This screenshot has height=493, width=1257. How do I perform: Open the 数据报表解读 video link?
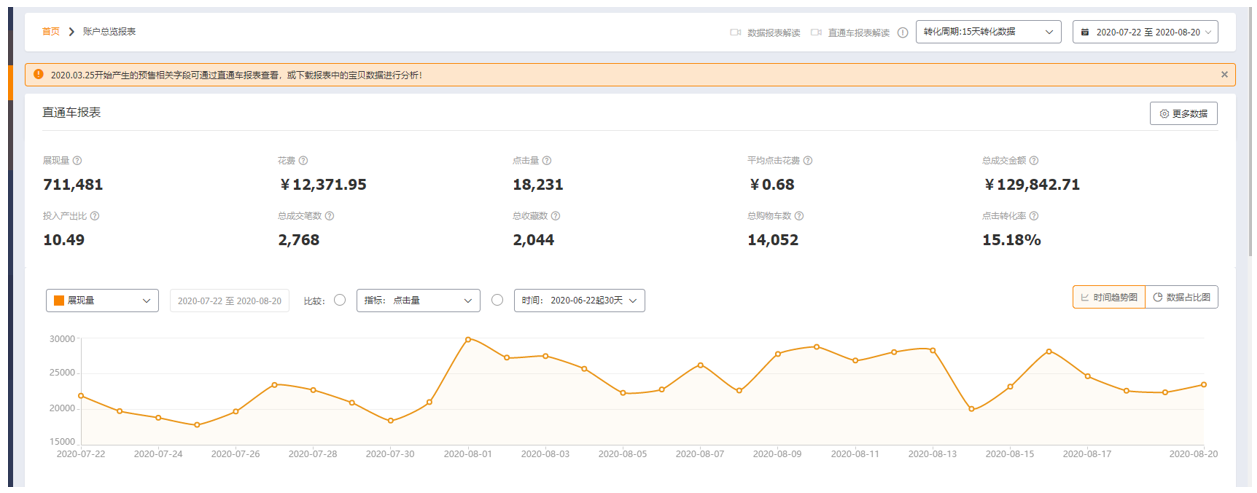click(x=765, y=32)
